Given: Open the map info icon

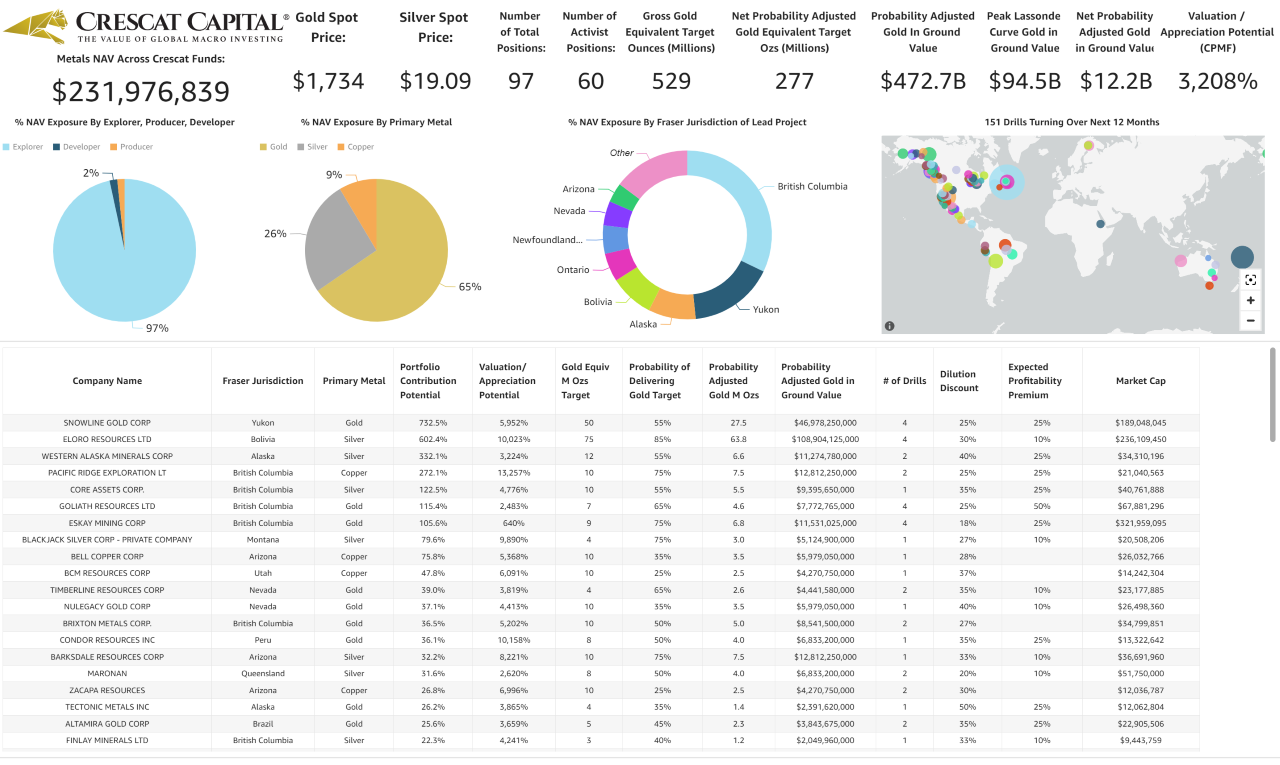Looking at the screenshot, I should (x=890, y=325).
